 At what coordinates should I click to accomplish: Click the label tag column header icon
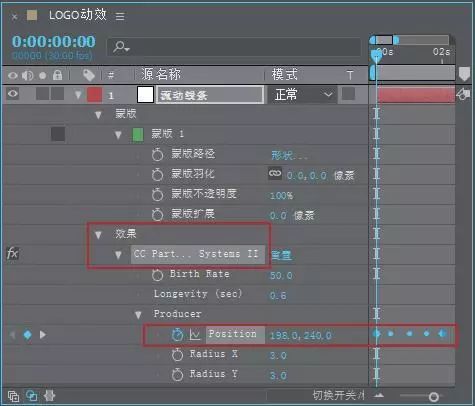tap(89, 75)
